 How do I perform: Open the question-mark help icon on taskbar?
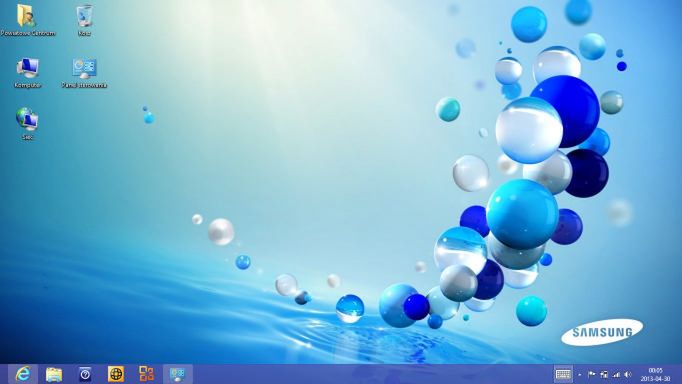click(85, 374)
